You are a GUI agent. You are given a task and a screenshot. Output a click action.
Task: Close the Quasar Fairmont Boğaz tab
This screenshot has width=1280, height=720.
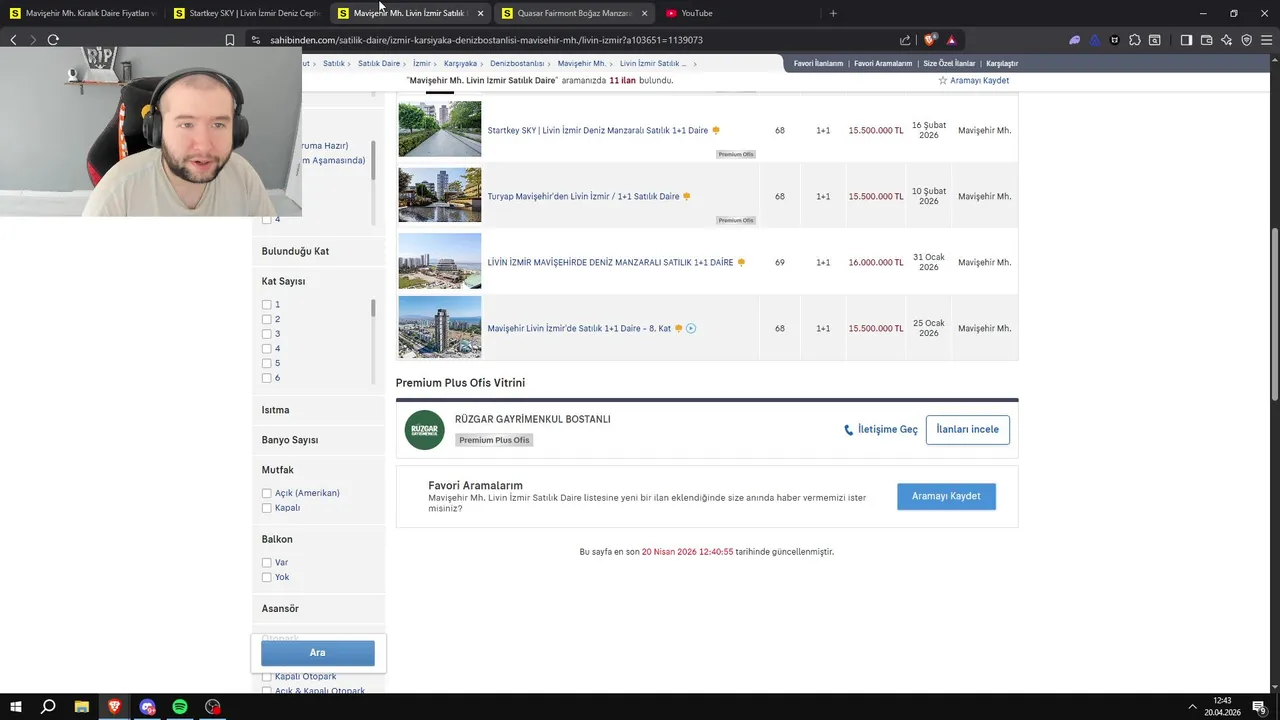click(644, 13)
